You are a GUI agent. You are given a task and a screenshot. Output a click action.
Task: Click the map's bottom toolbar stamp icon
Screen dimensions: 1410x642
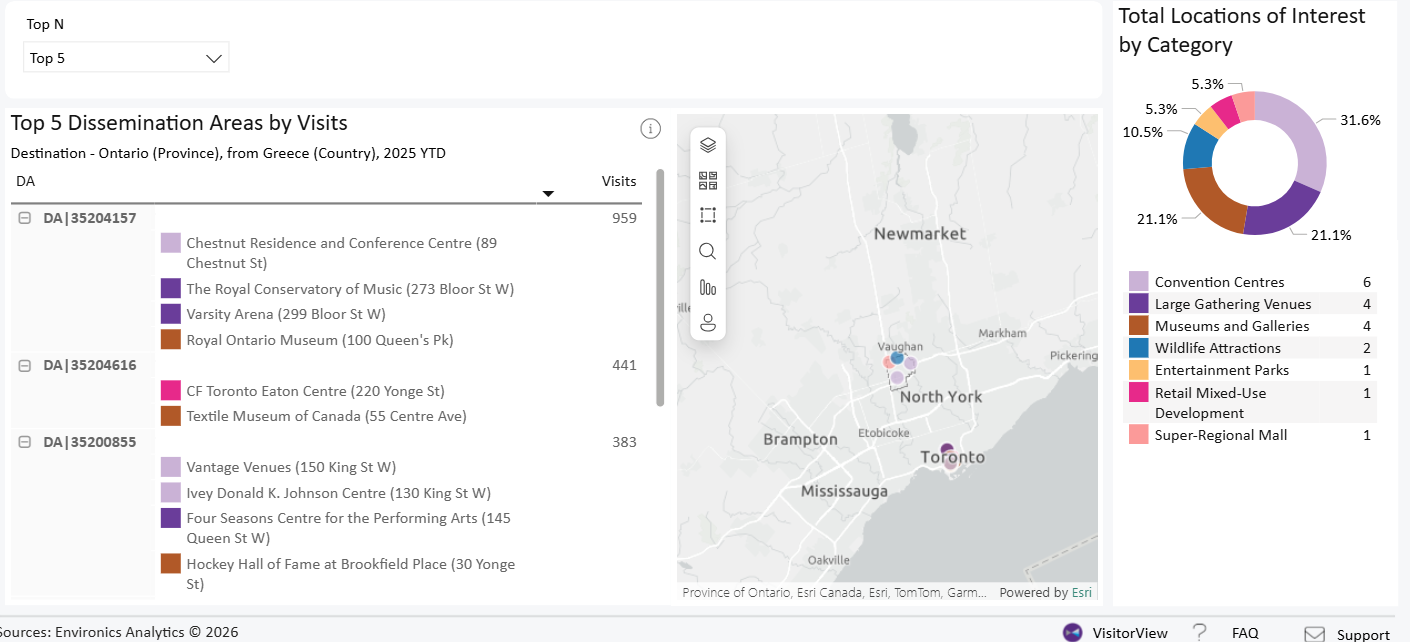[708, 322]
